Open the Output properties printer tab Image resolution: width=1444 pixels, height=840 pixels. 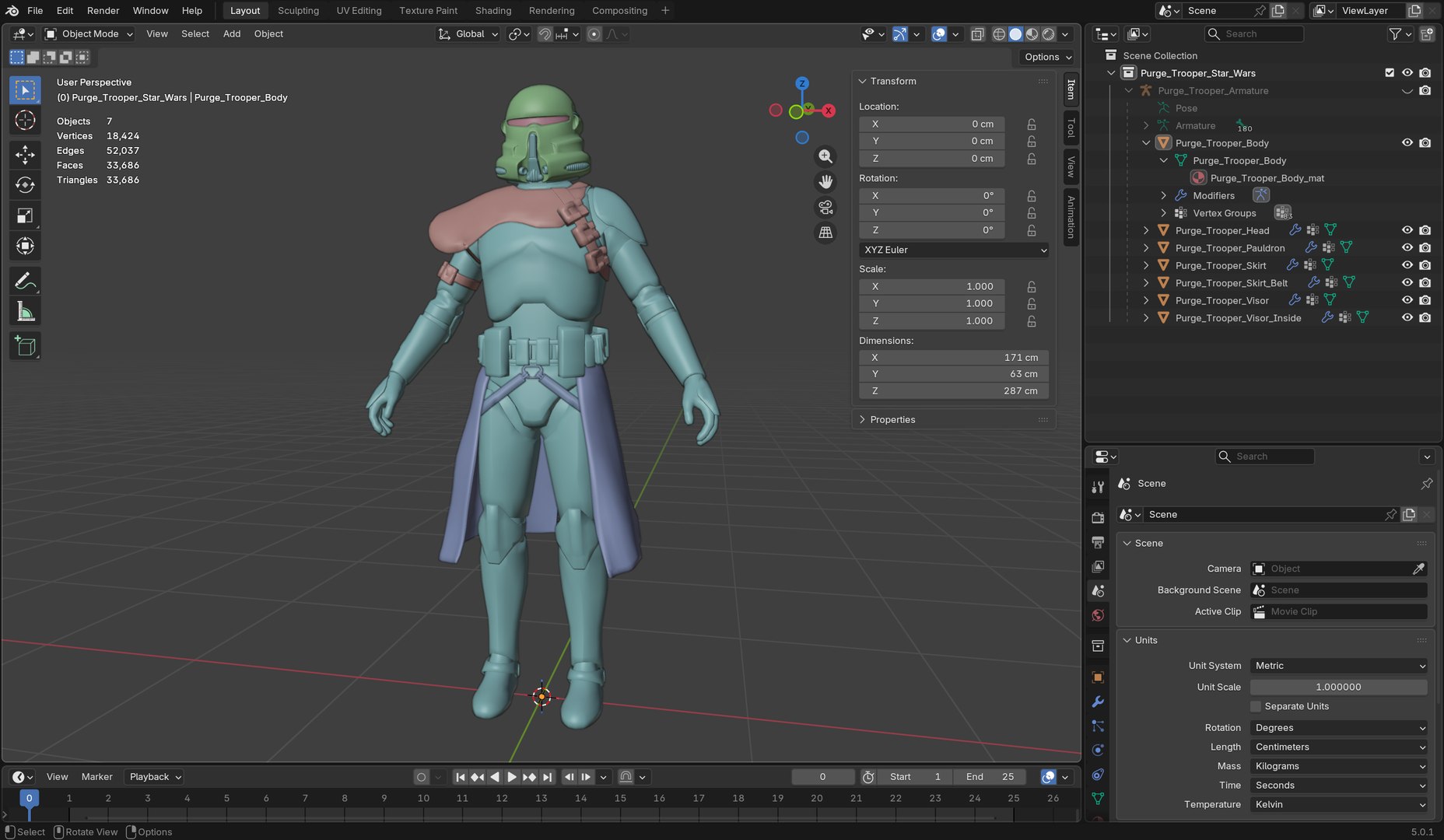1098,542
